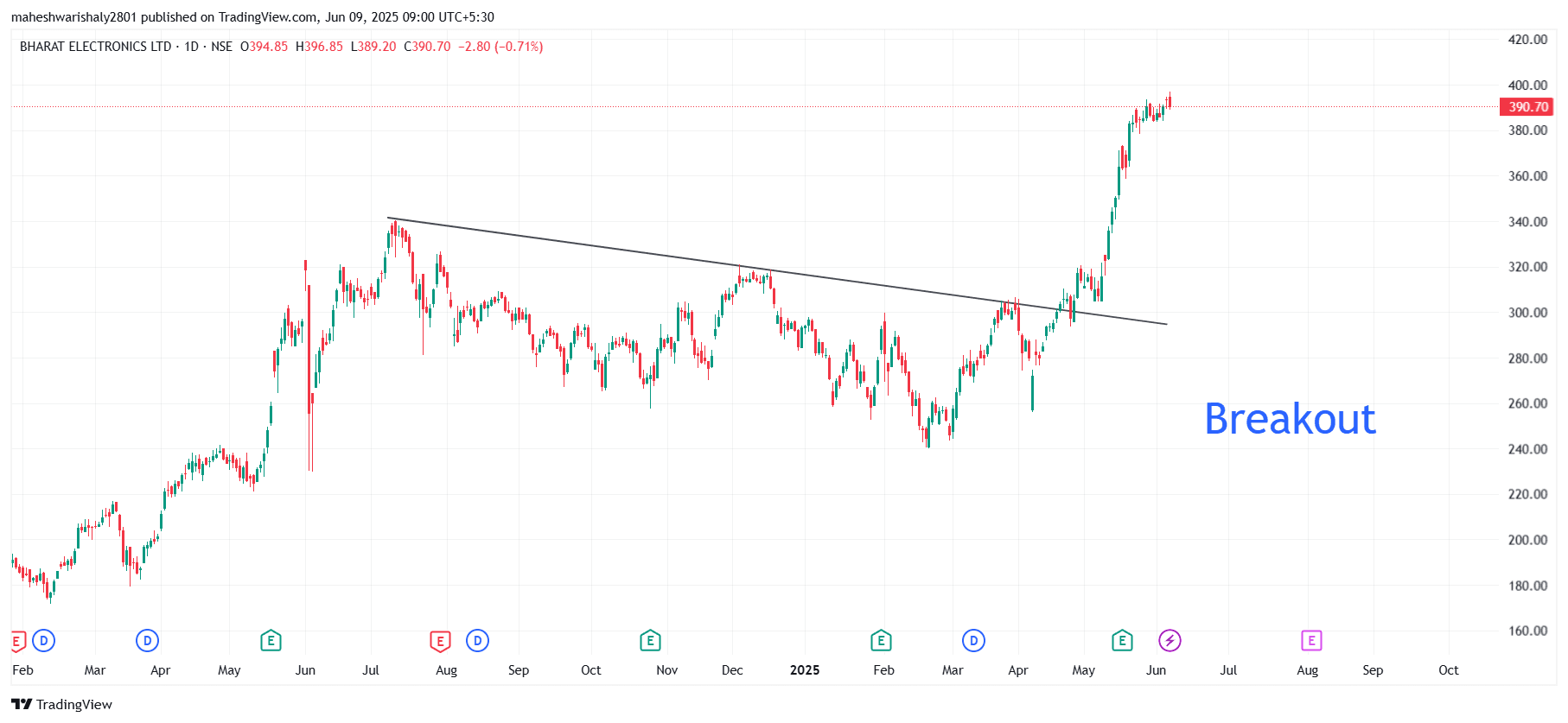The height and width of the screenshot is (723, 1568).
Task: Click the blue dividend marker beside February 2024
Action: pos(44,641)
